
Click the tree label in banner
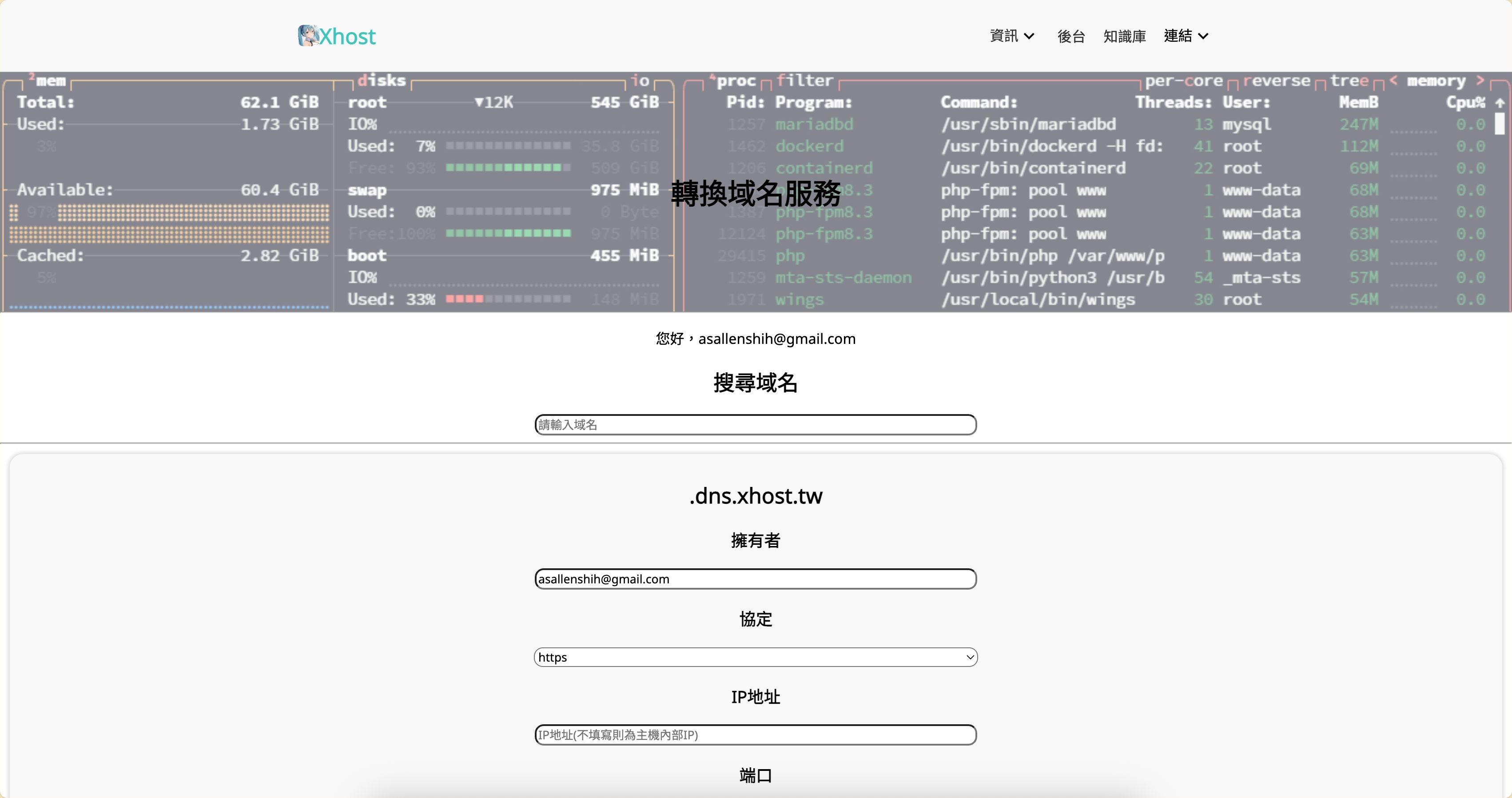tap(1349, 80)
